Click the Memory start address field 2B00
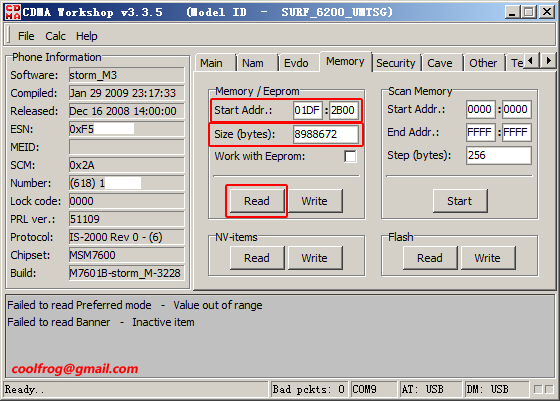 point(343,110)
